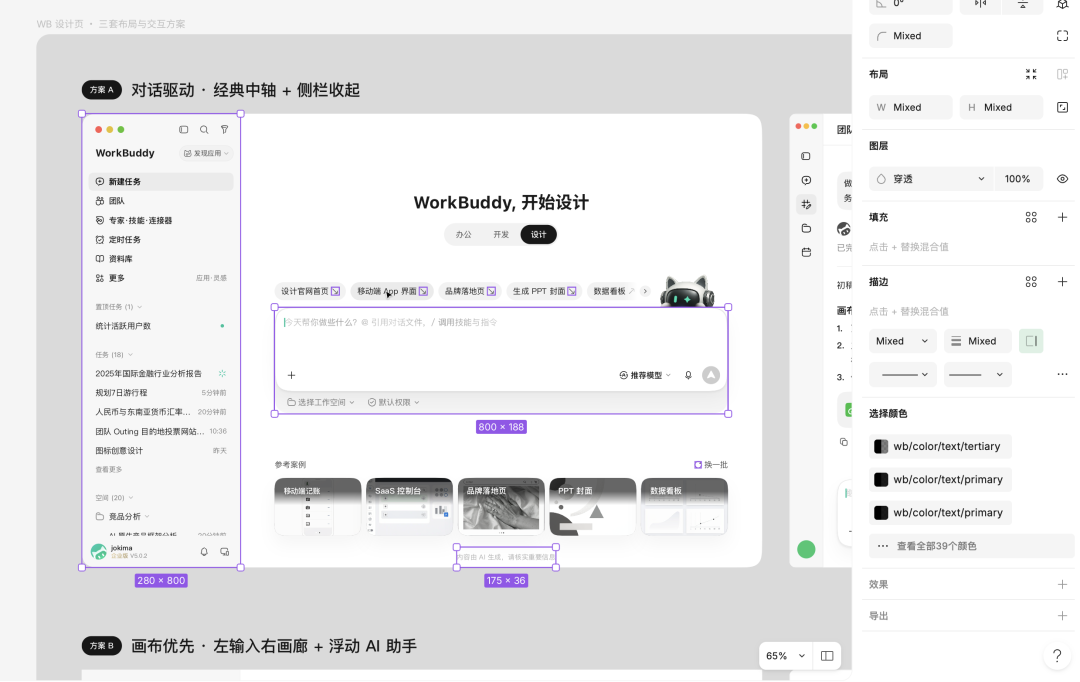
Task: Open the 65% zoom dropdown
Action: tap(785, 657)
